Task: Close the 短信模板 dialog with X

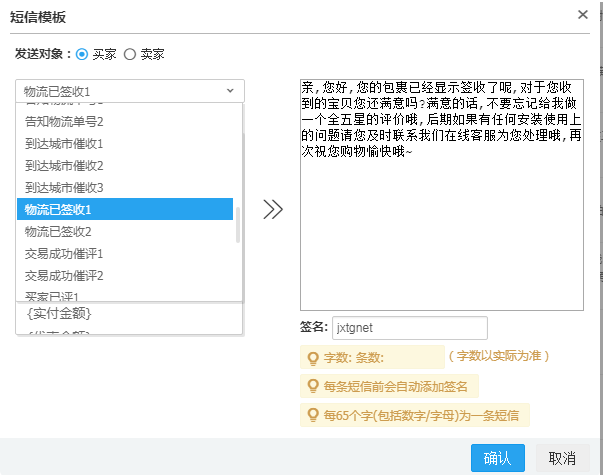Action: pos(583,14)
